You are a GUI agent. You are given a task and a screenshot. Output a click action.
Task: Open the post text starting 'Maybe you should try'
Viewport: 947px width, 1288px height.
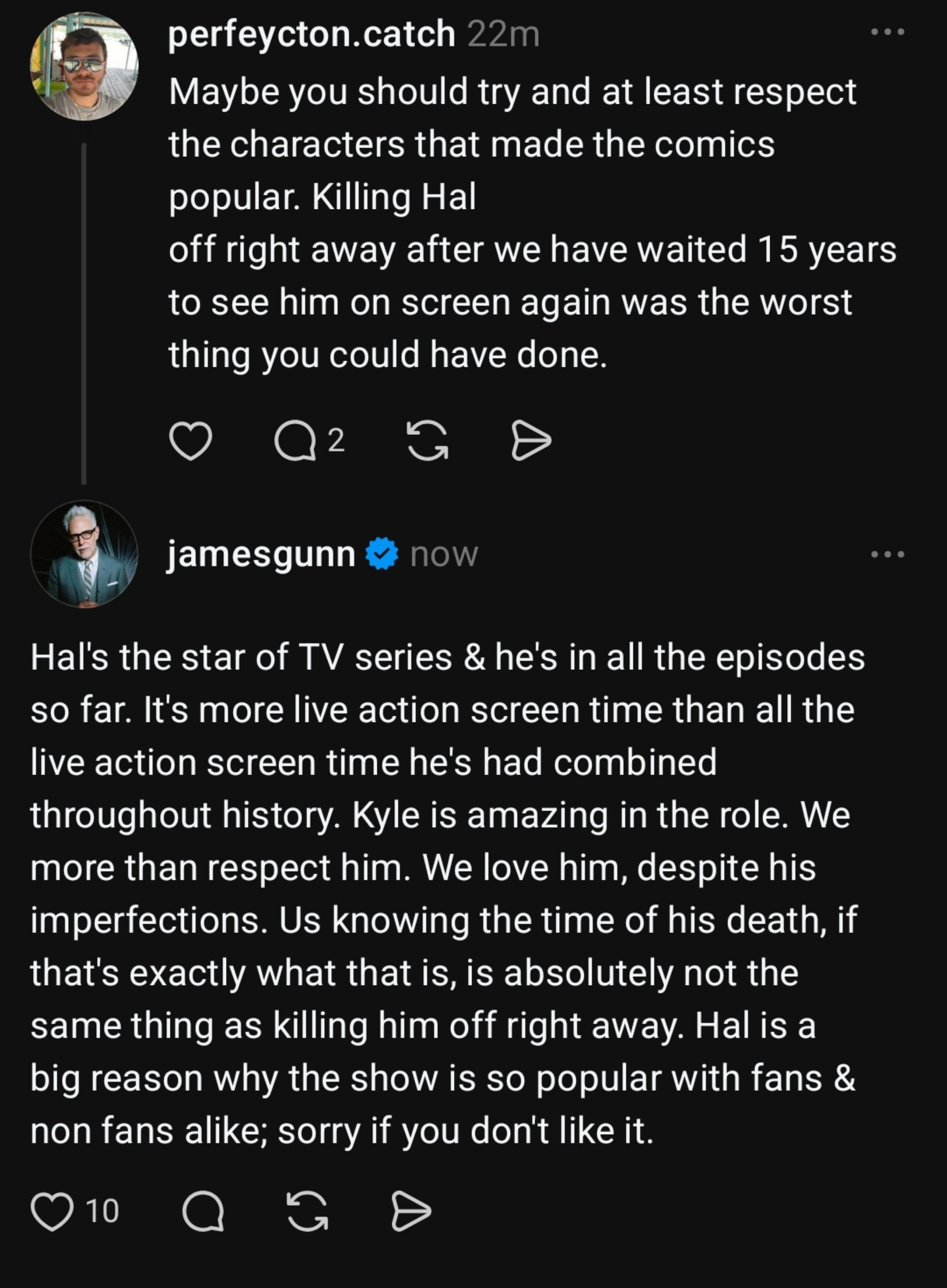tap(533, 223)
